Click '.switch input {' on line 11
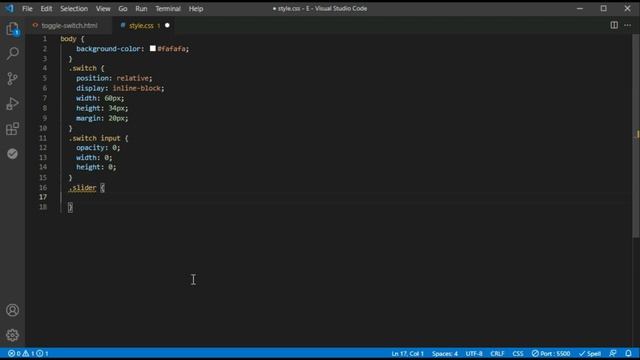Image resolution: width=640 pixels, height=360 pixels. point(98,138)
